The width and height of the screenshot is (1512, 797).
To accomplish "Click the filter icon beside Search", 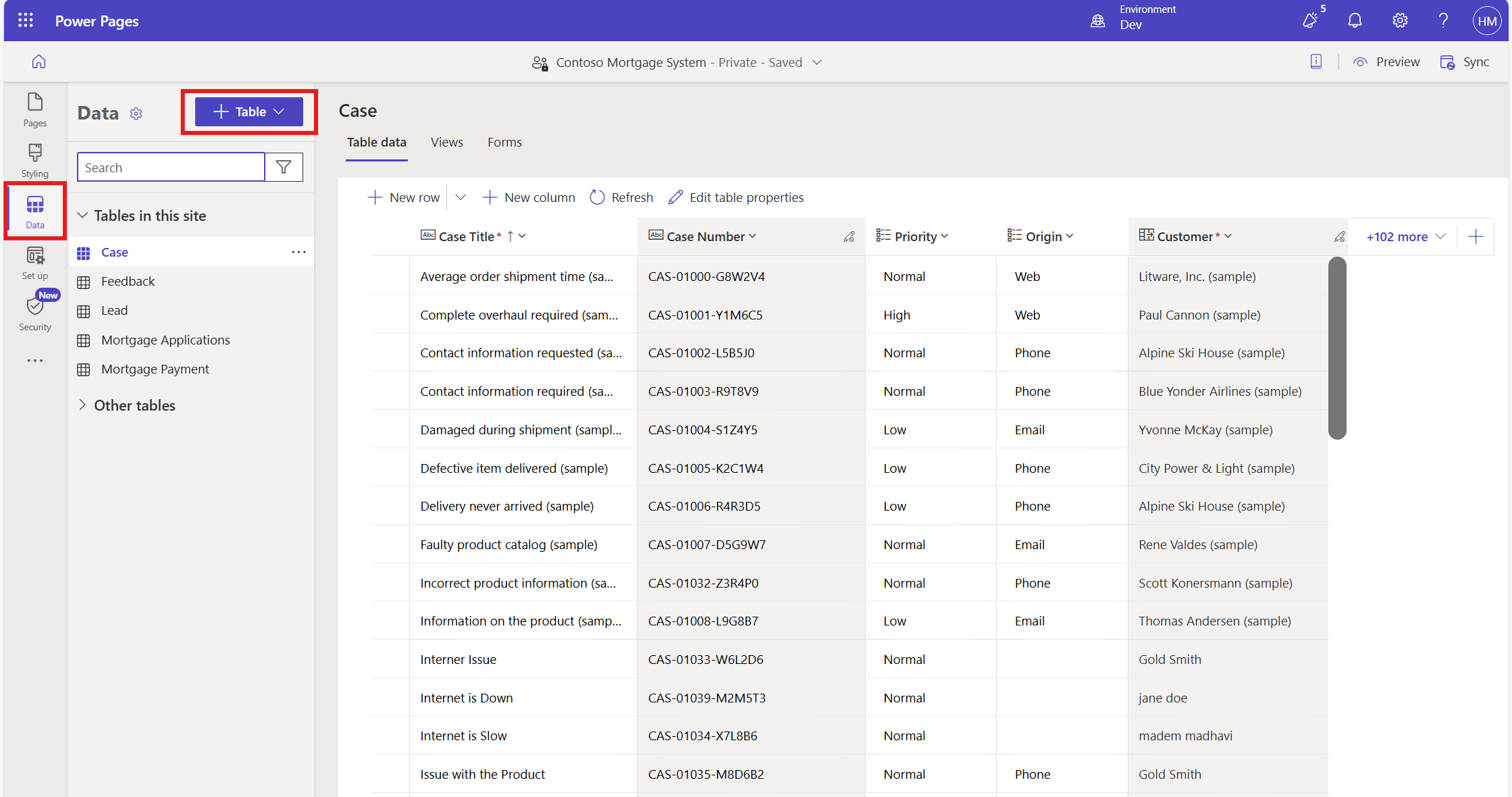I will pos(284,168).
